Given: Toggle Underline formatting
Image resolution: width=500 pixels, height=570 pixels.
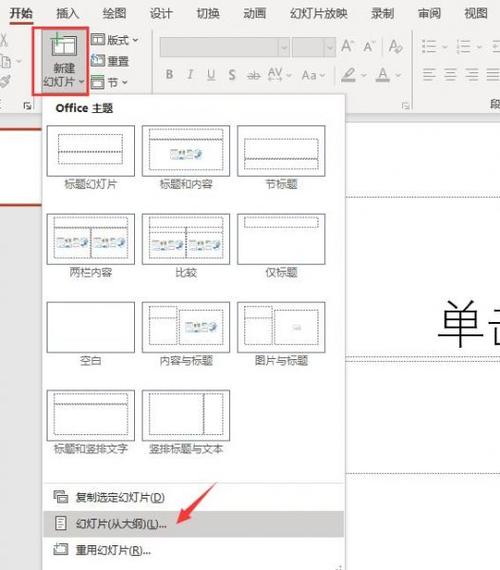Looking at the screenshot, I should [211, 75].
